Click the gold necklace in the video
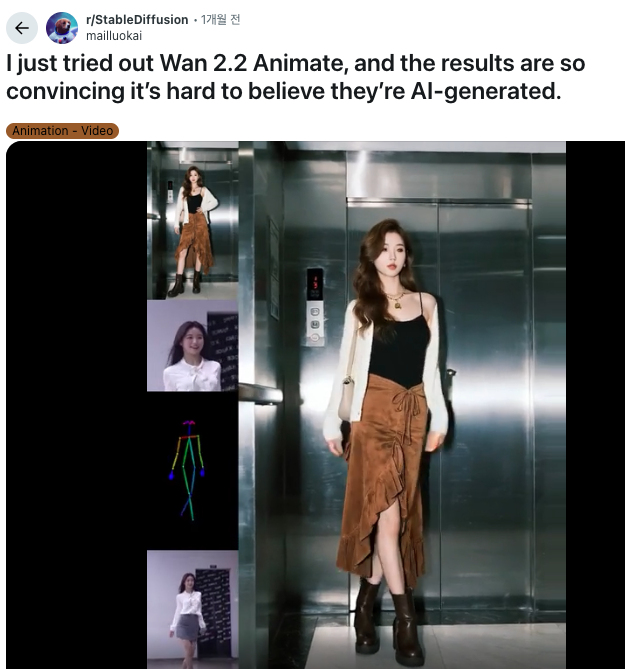625x669 pixels. pos(397,300)
